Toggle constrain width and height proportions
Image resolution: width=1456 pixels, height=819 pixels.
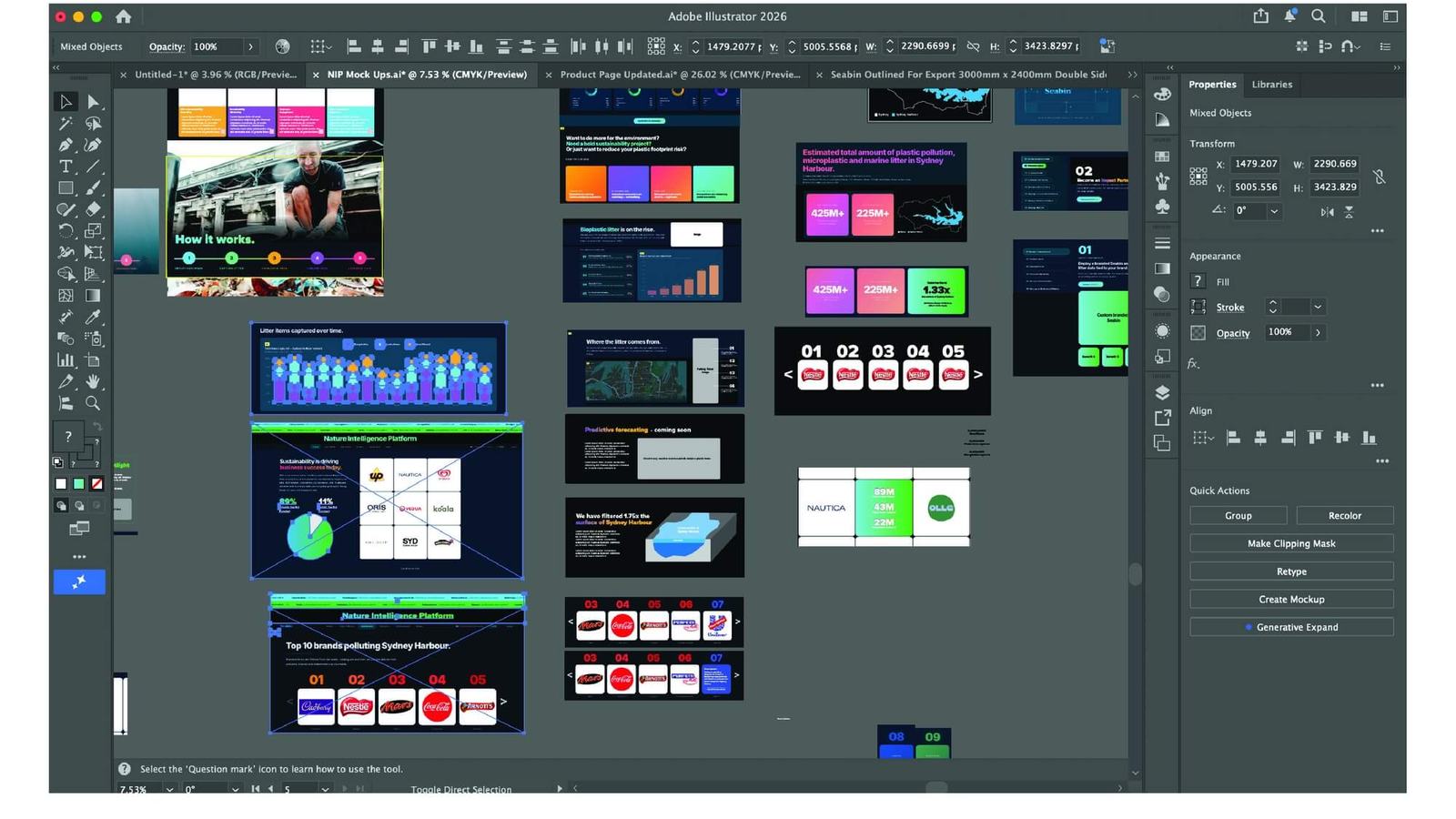(x=1380, y=177)
